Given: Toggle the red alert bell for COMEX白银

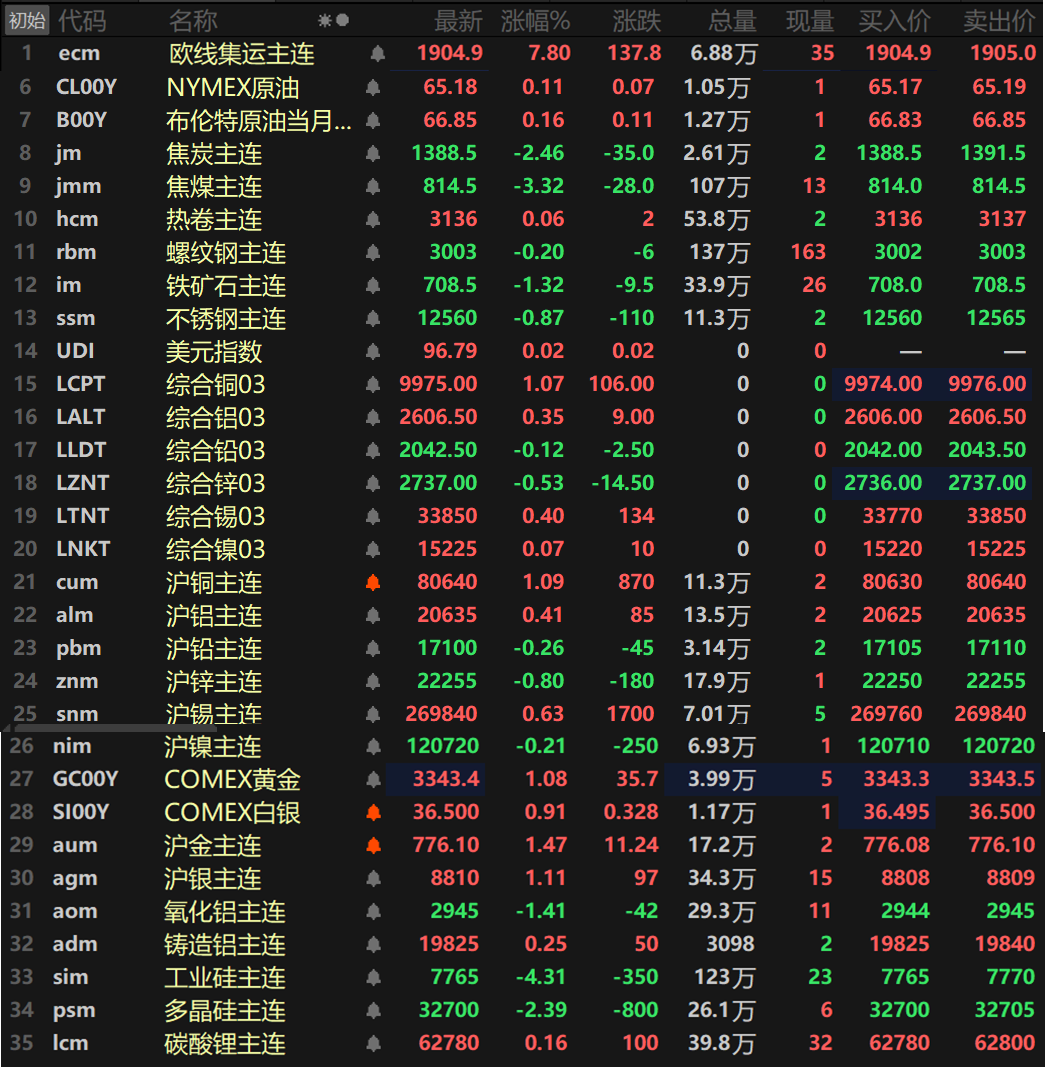Looking at the screenshot, I should (373, 813).
